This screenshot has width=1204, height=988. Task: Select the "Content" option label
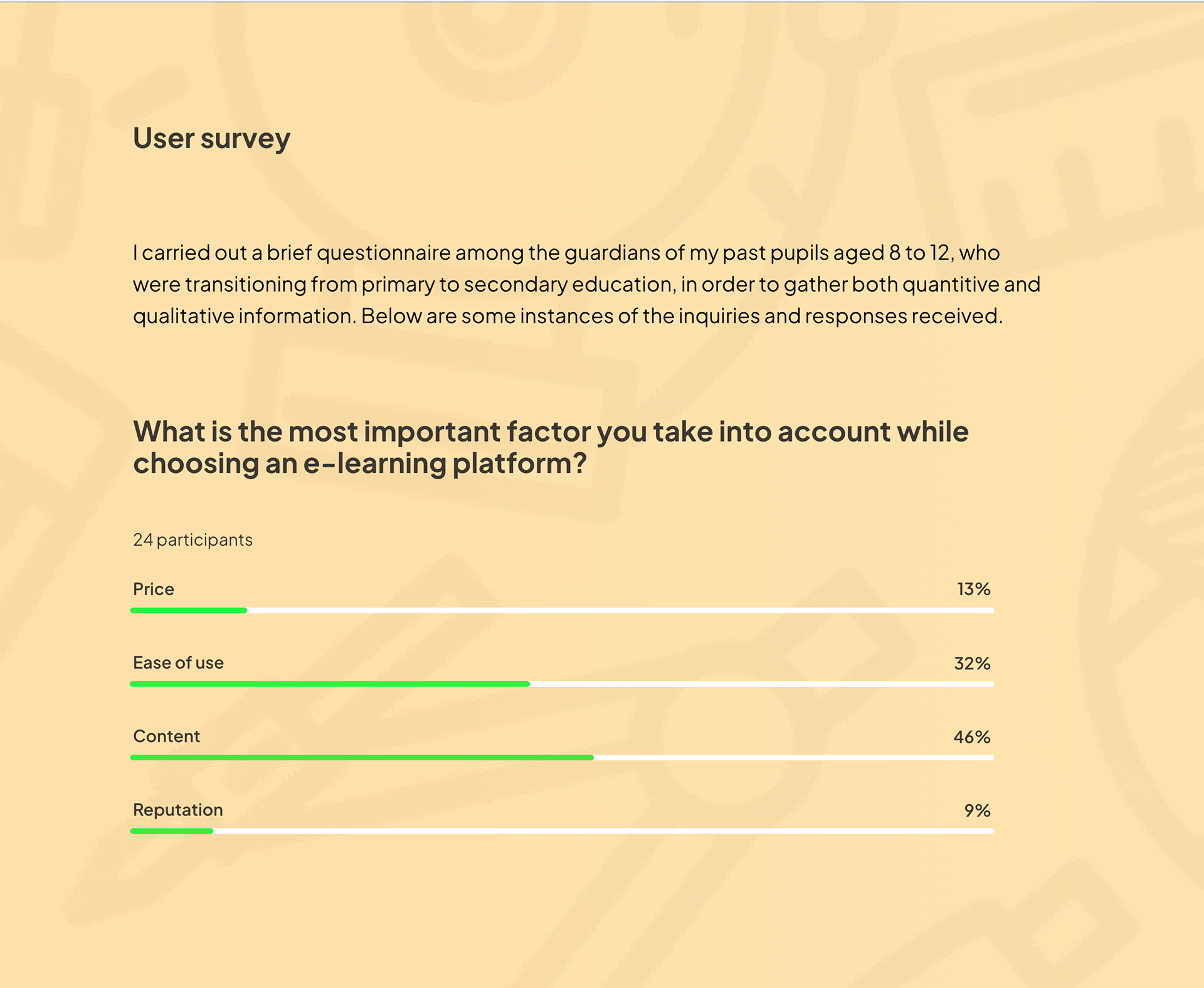tap(166, 736)
